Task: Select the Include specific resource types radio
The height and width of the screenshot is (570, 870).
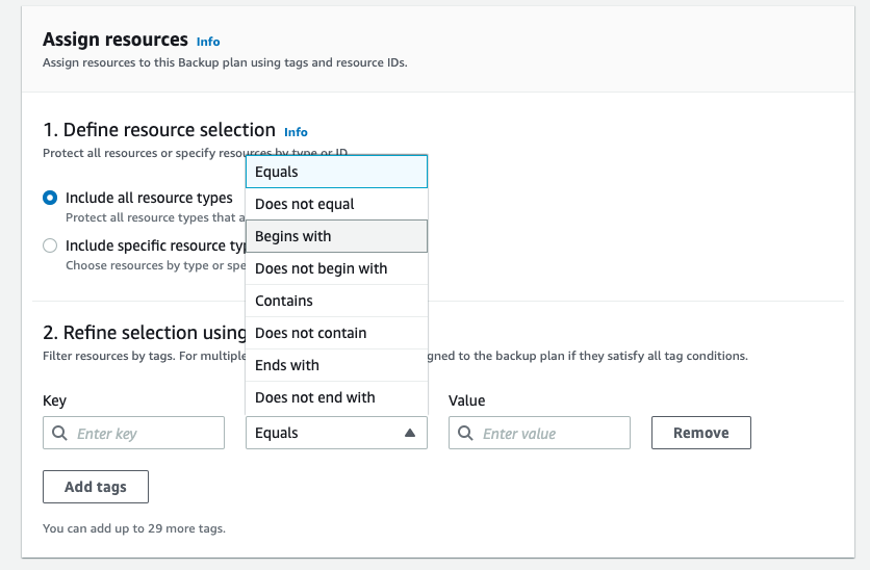Action: pyautogui.click(x=50, y=246)
